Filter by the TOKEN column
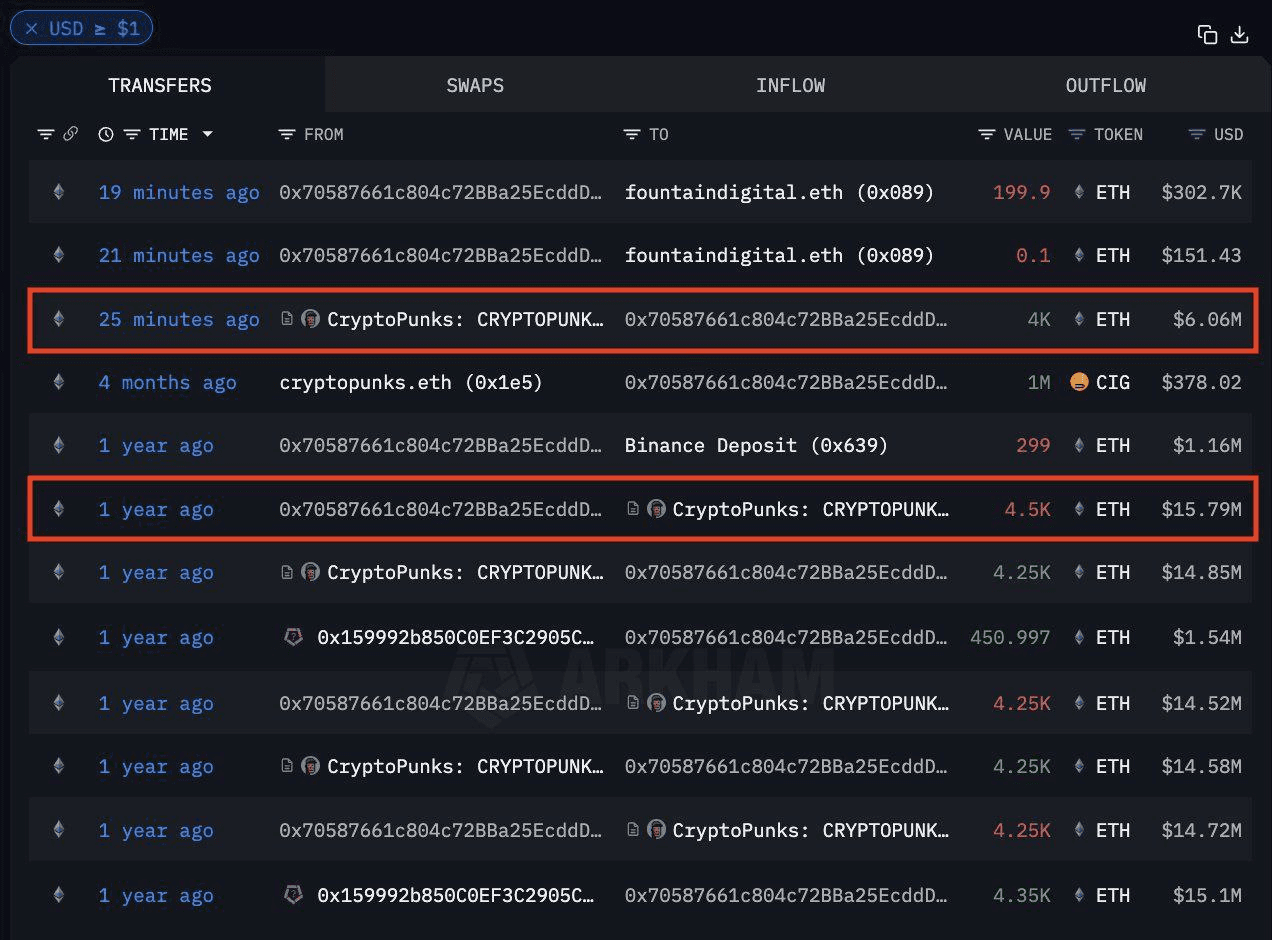Viewport: 1272px width, 940px height. pyautogui.click(x=1077, y=134)
